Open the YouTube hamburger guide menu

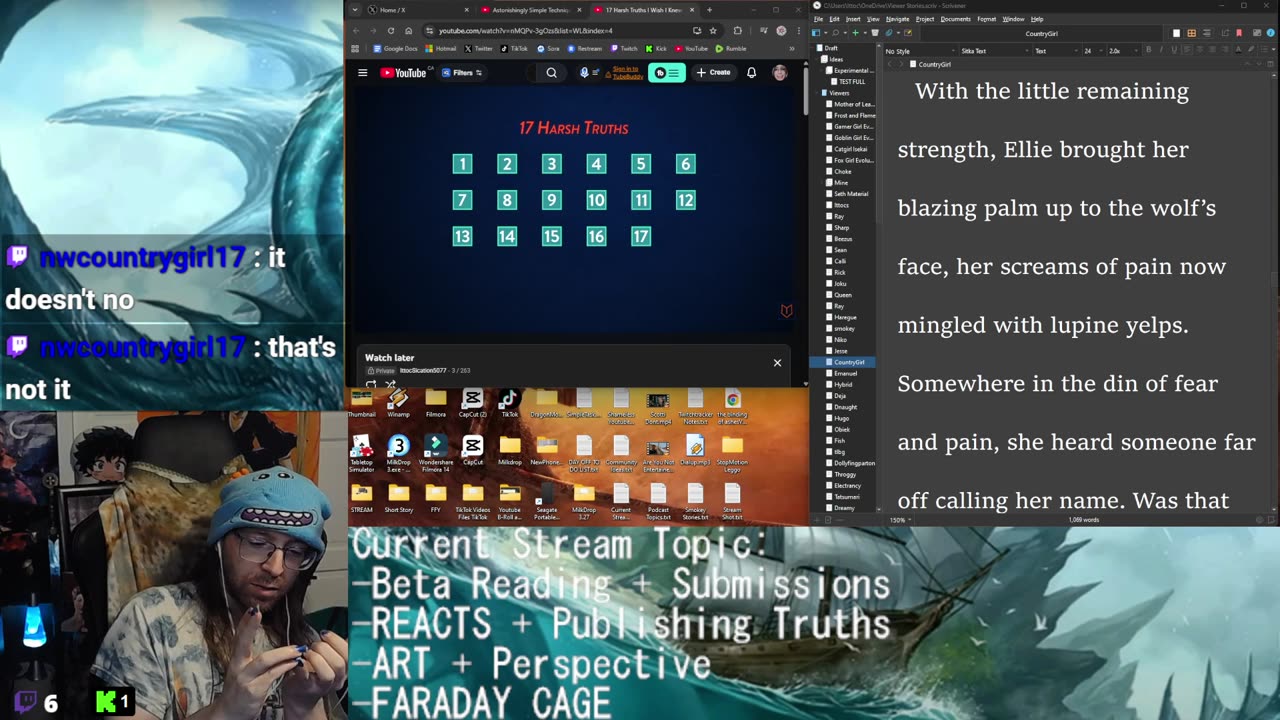(362, 72)
